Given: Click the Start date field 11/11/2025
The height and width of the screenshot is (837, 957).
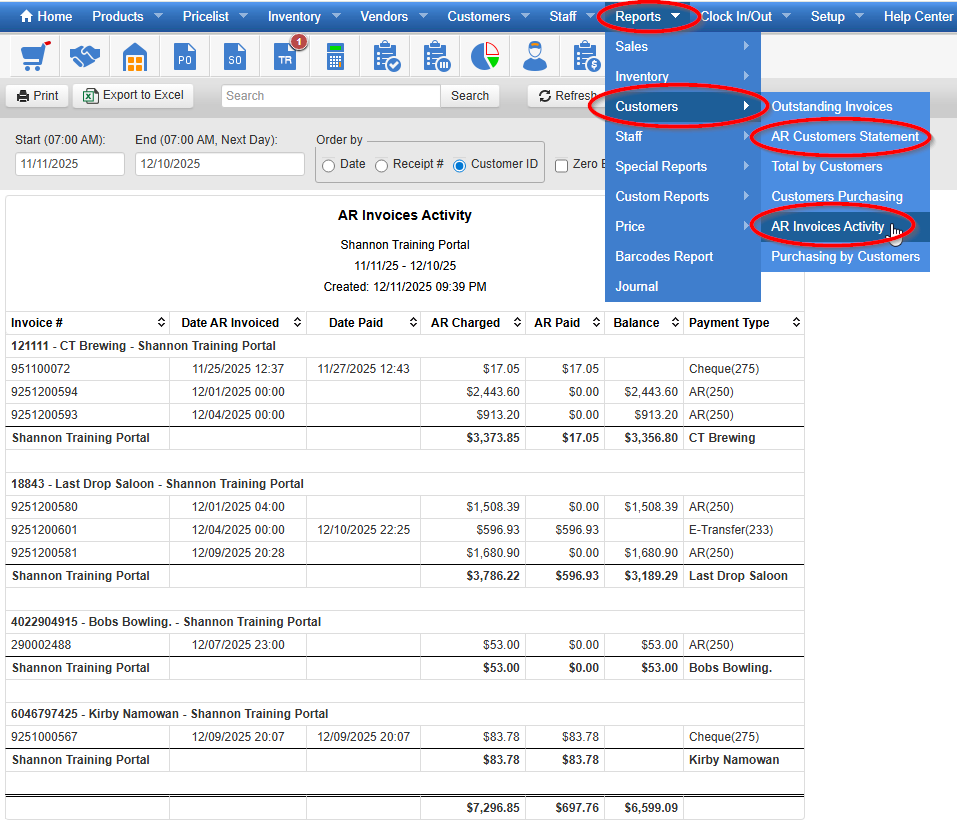Looking at the screenshot, I should tap(70, 164).
